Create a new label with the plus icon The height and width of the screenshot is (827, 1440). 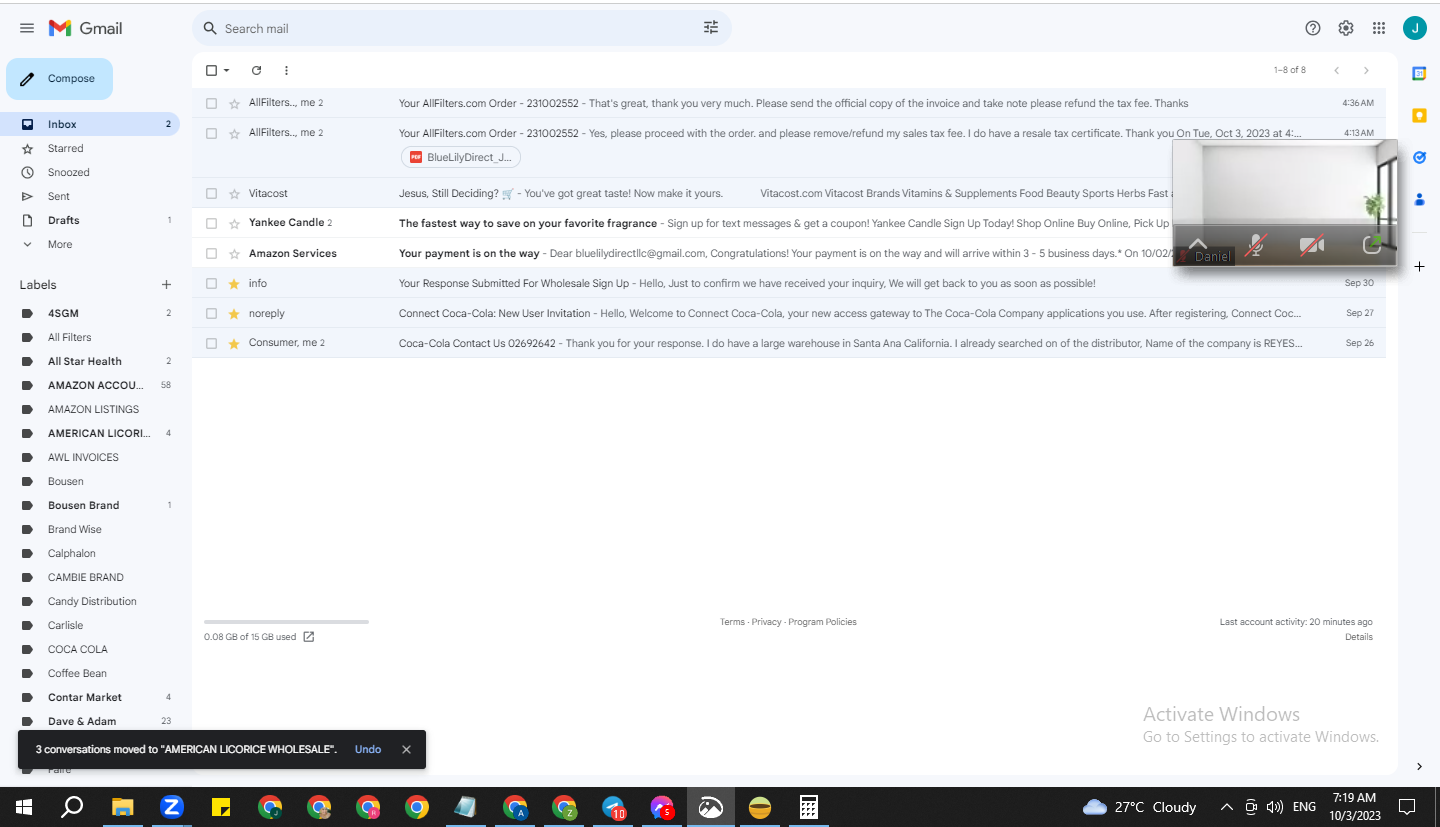(x=166, y=285)
